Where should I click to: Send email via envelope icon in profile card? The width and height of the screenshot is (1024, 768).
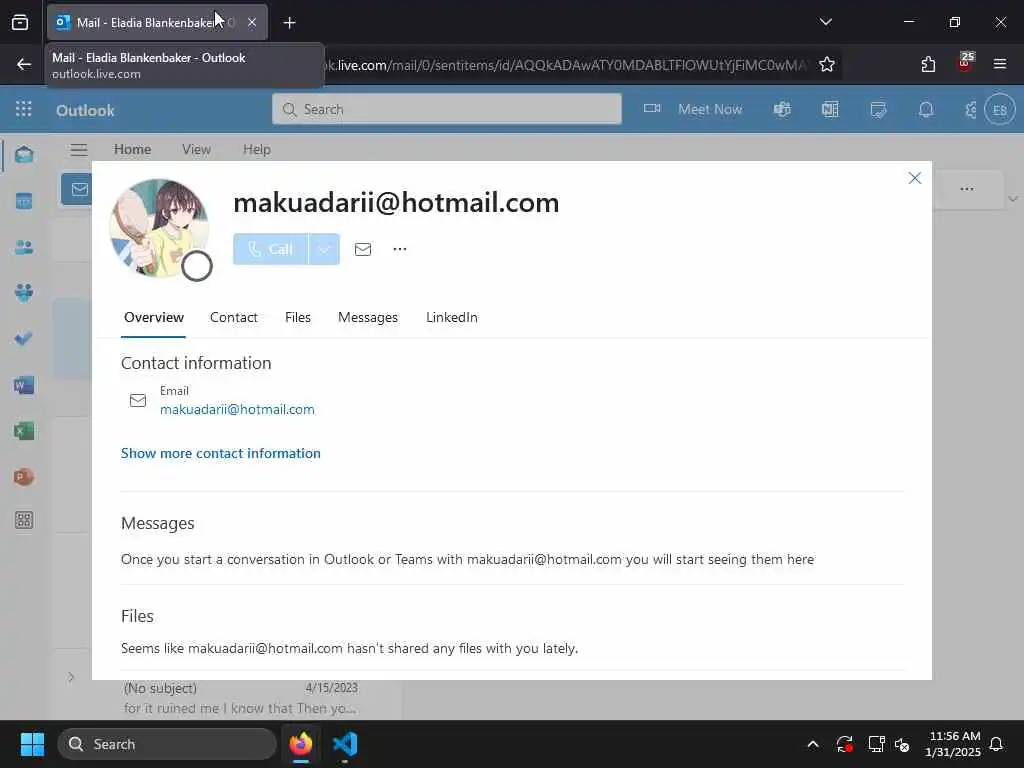tap(363, 249)
